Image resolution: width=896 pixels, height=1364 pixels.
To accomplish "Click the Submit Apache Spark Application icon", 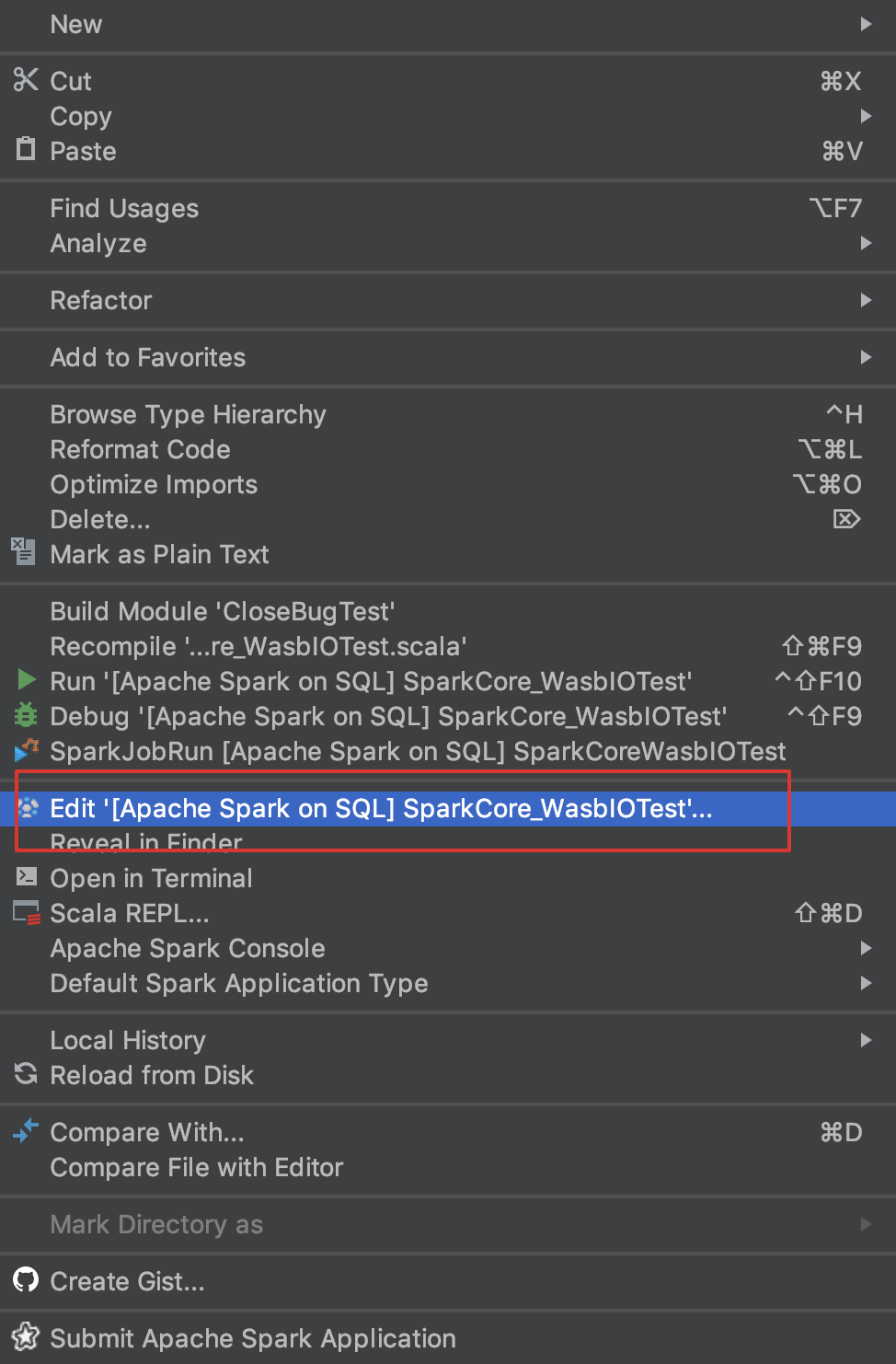I will 25,1337.
